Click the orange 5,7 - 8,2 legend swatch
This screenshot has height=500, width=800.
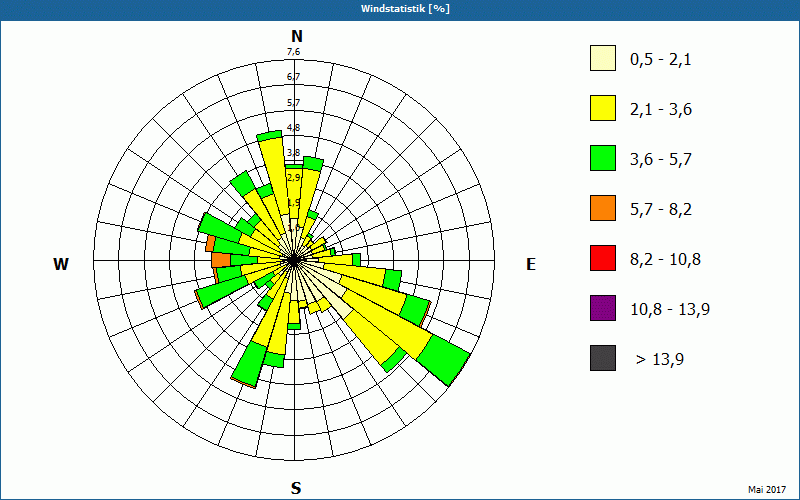click(x=603, y=208)
